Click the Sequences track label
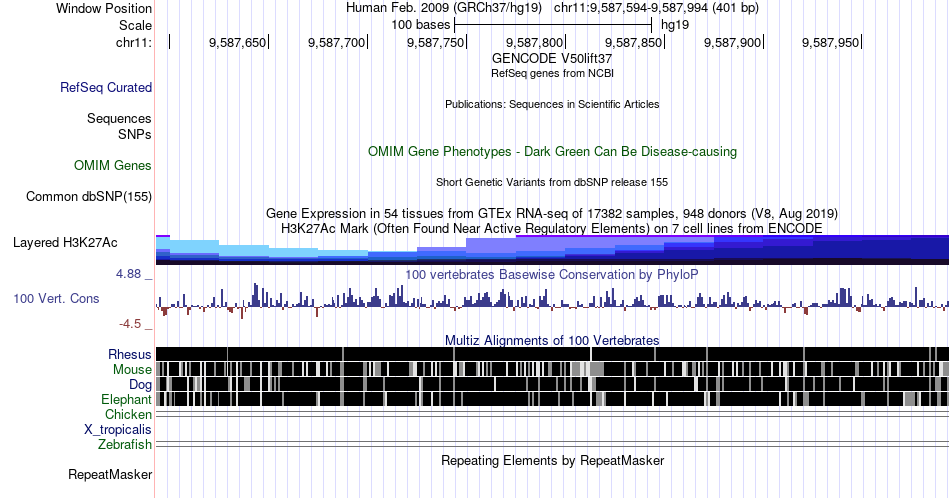 119,118
